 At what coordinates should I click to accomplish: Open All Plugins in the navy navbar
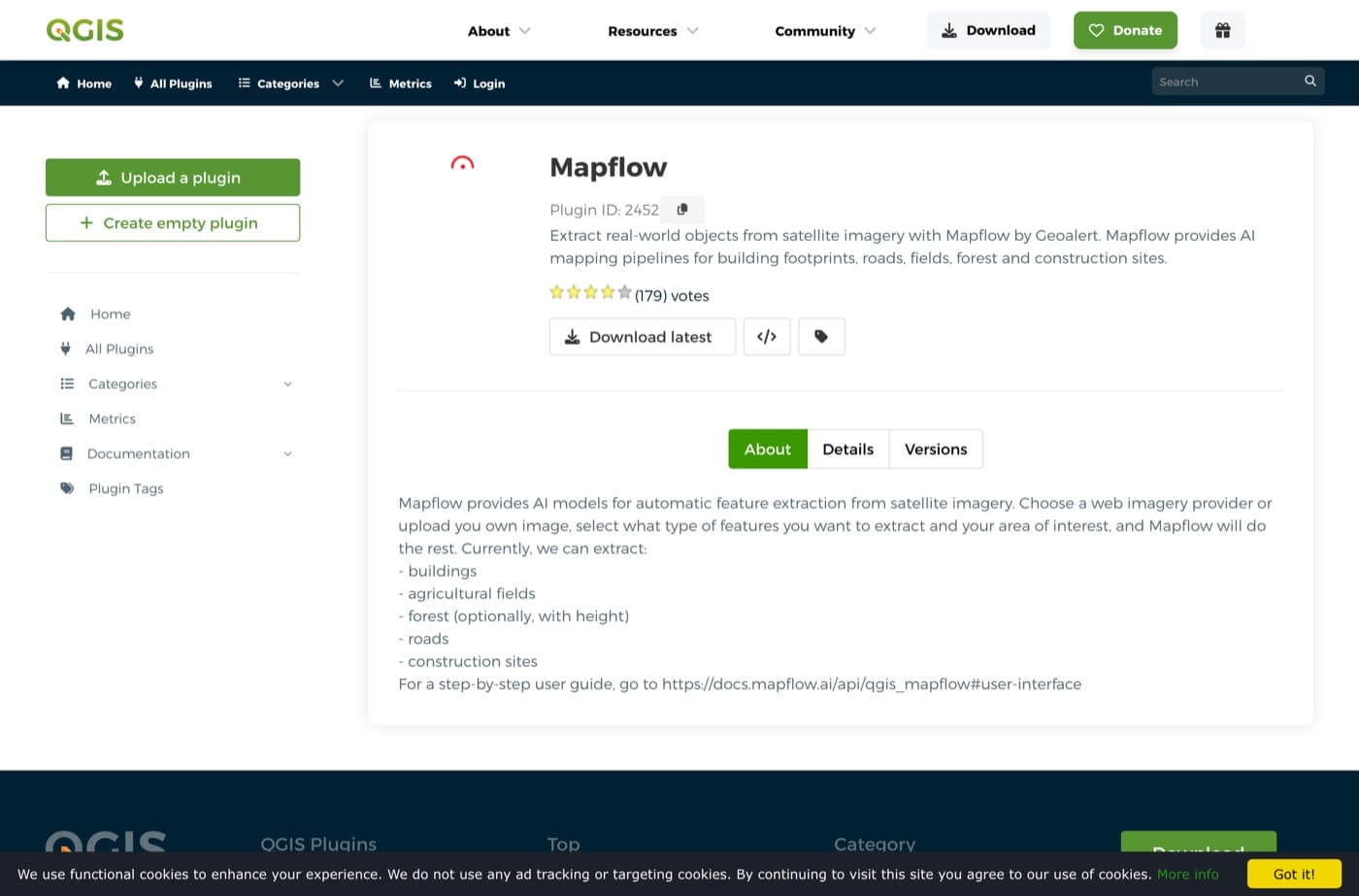(x=173, y=83)
